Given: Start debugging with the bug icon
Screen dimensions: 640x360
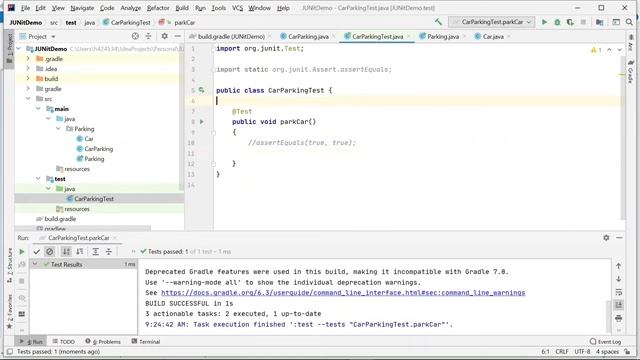Looking at the screenshot, I should [557, 22].
